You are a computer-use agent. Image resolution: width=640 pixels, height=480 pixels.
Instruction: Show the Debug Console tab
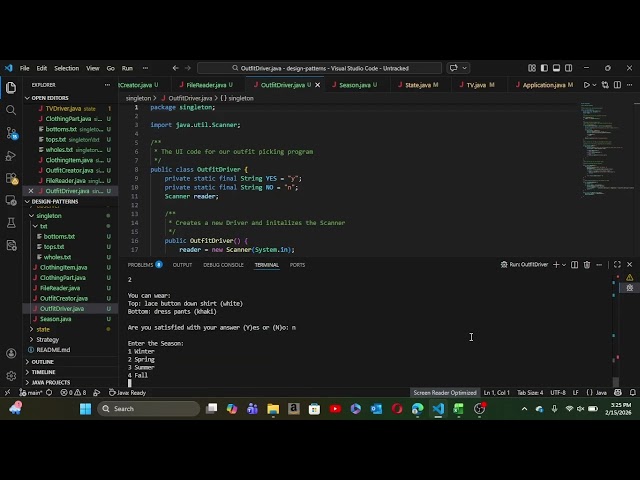point(223,265)
